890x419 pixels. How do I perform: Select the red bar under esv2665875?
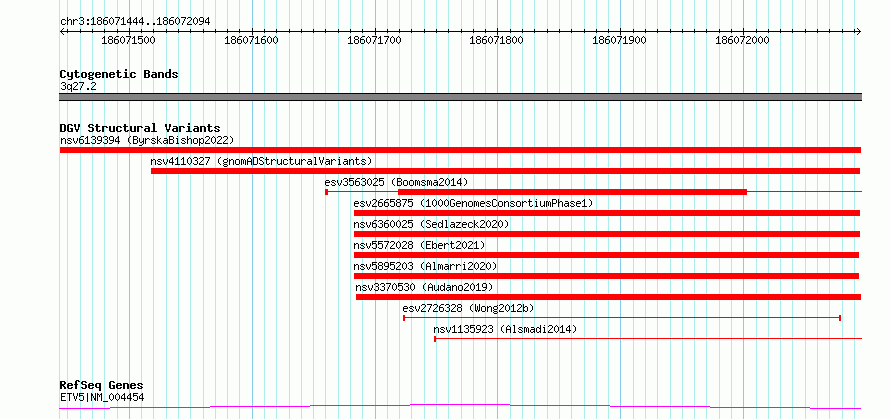click(x=607, y=213)
